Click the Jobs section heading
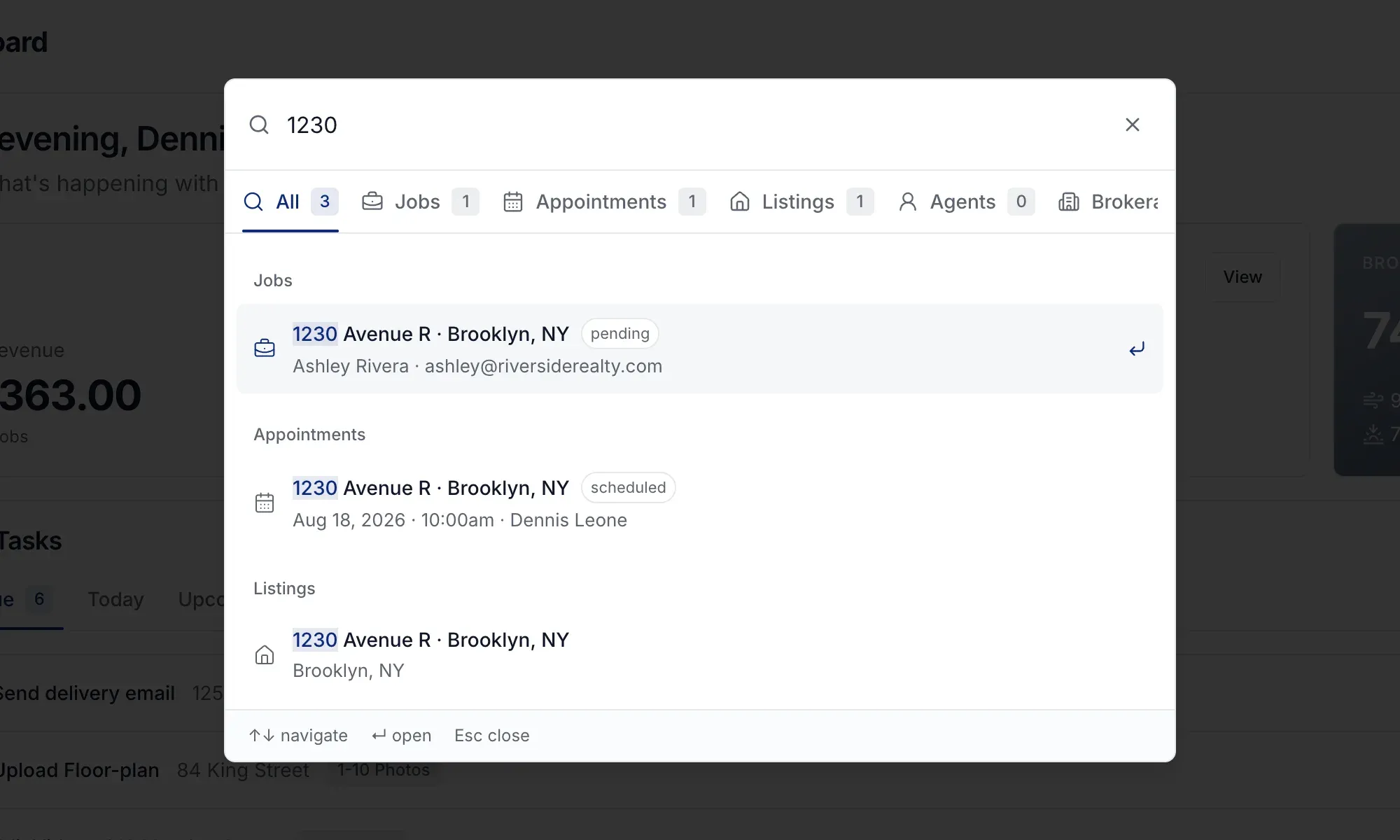1400x840 pixels. (273, 281)
